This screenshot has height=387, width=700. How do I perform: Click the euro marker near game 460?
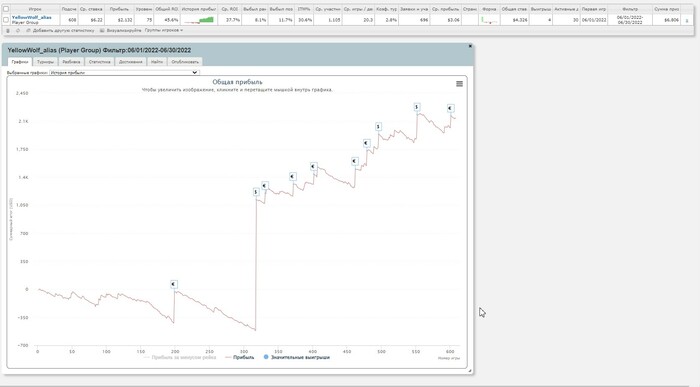click(355, 161)
